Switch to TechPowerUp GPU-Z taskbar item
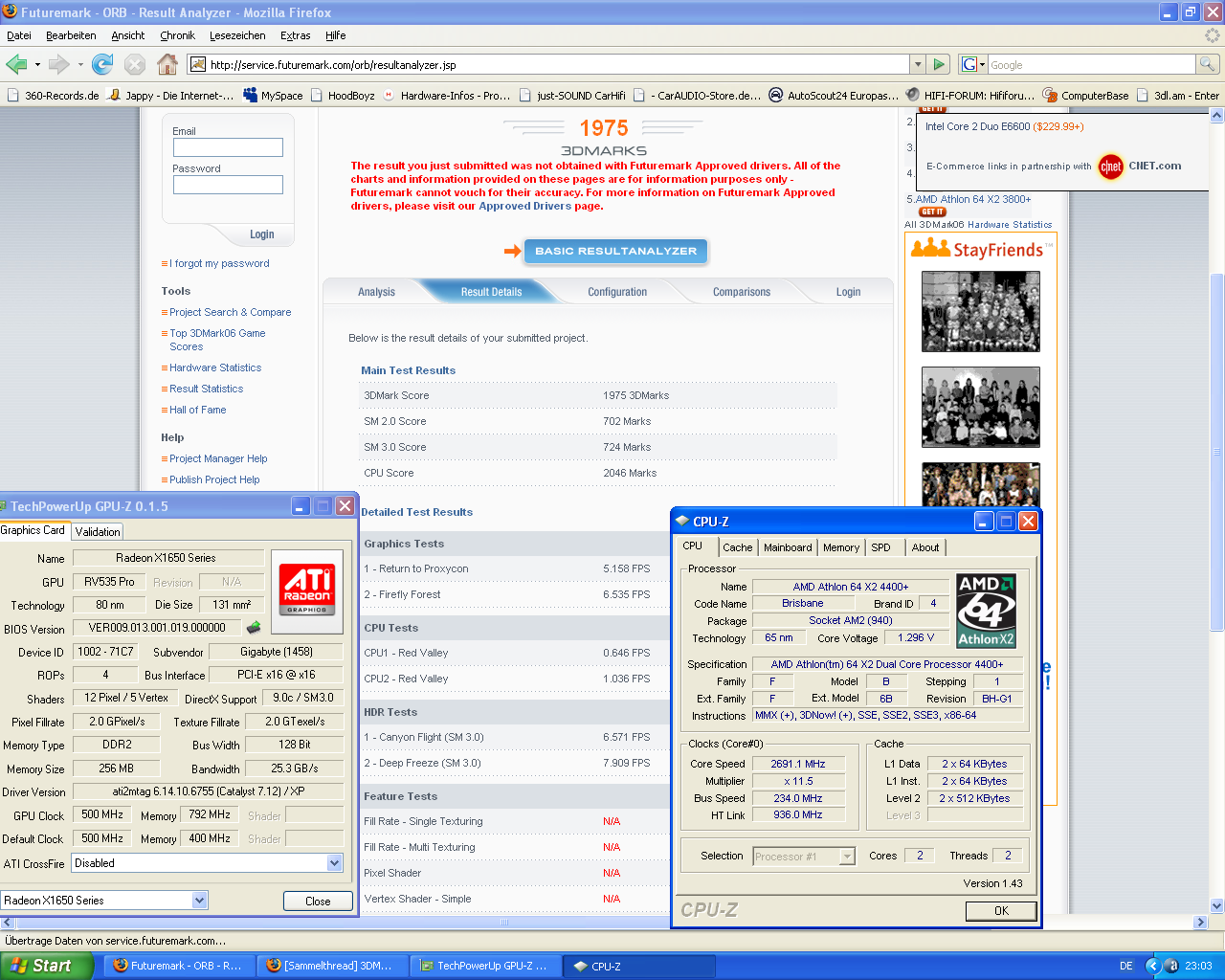 484,966
